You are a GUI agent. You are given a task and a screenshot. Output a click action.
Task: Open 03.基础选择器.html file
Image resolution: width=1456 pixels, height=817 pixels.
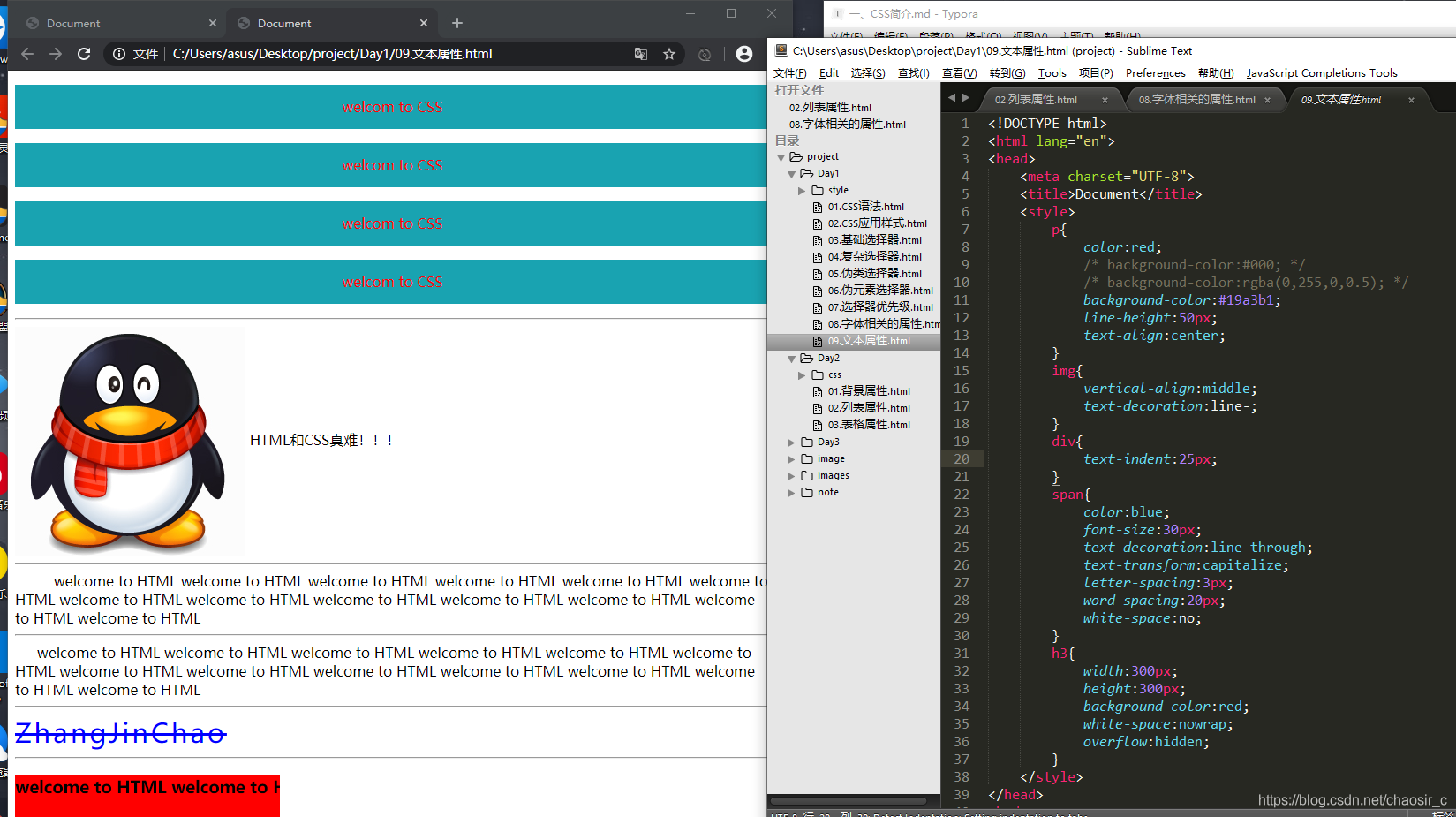pos(874,240)
